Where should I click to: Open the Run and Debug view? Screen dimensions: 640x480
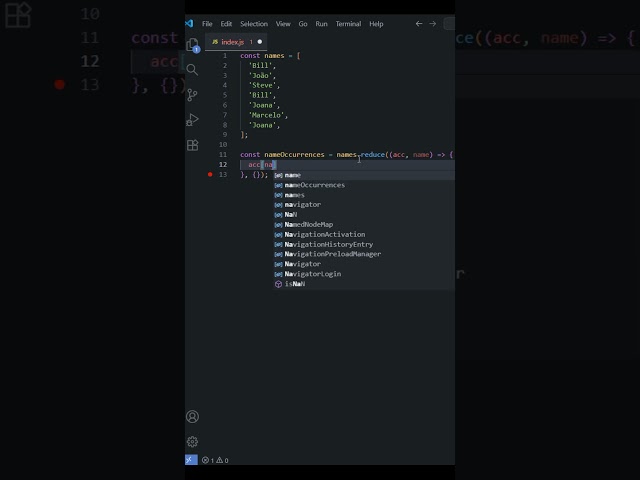pyautogui.click(x=192, y=120)
